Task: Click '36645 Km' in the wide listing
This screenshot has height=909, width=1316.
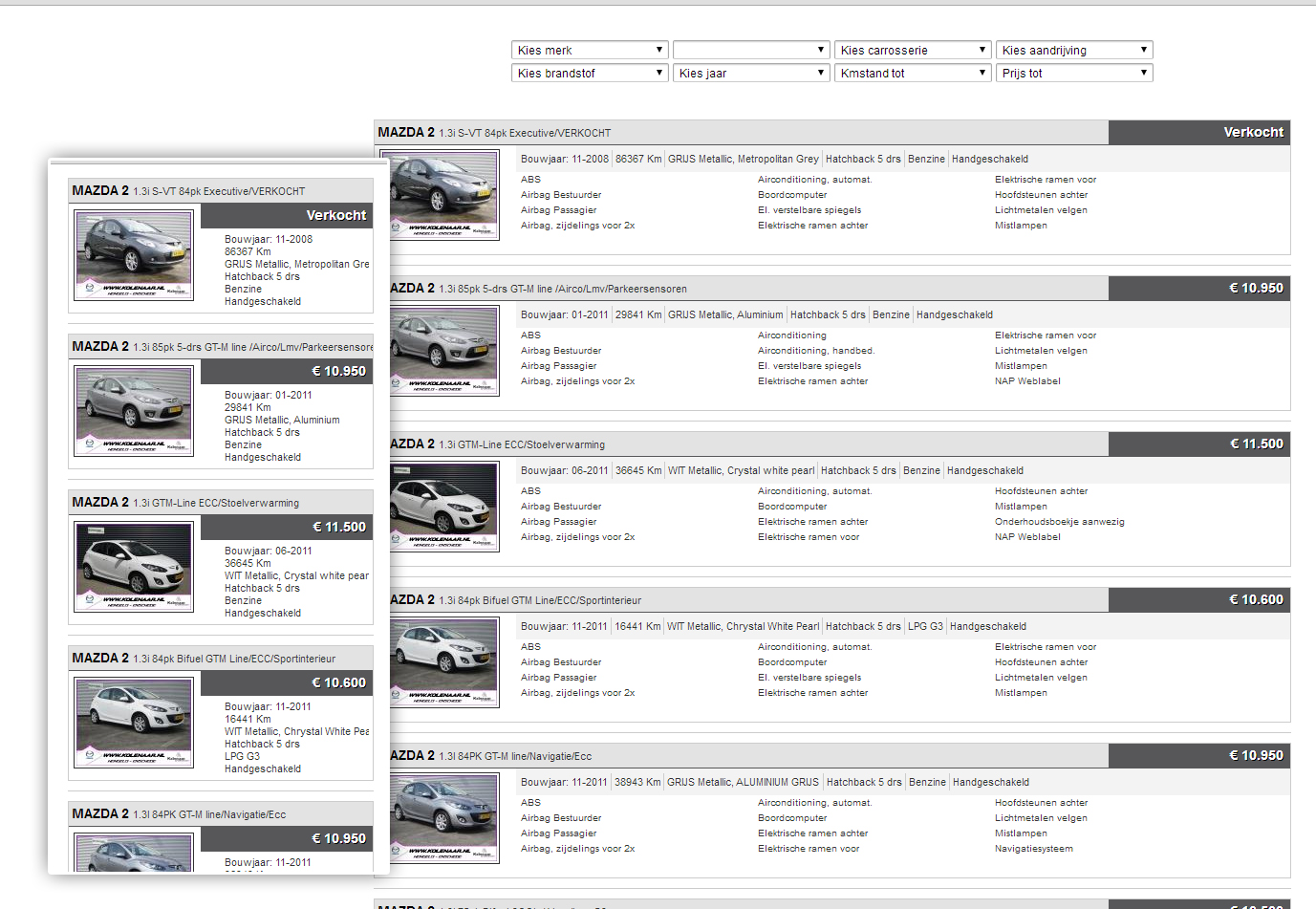Action: (638, 471)
